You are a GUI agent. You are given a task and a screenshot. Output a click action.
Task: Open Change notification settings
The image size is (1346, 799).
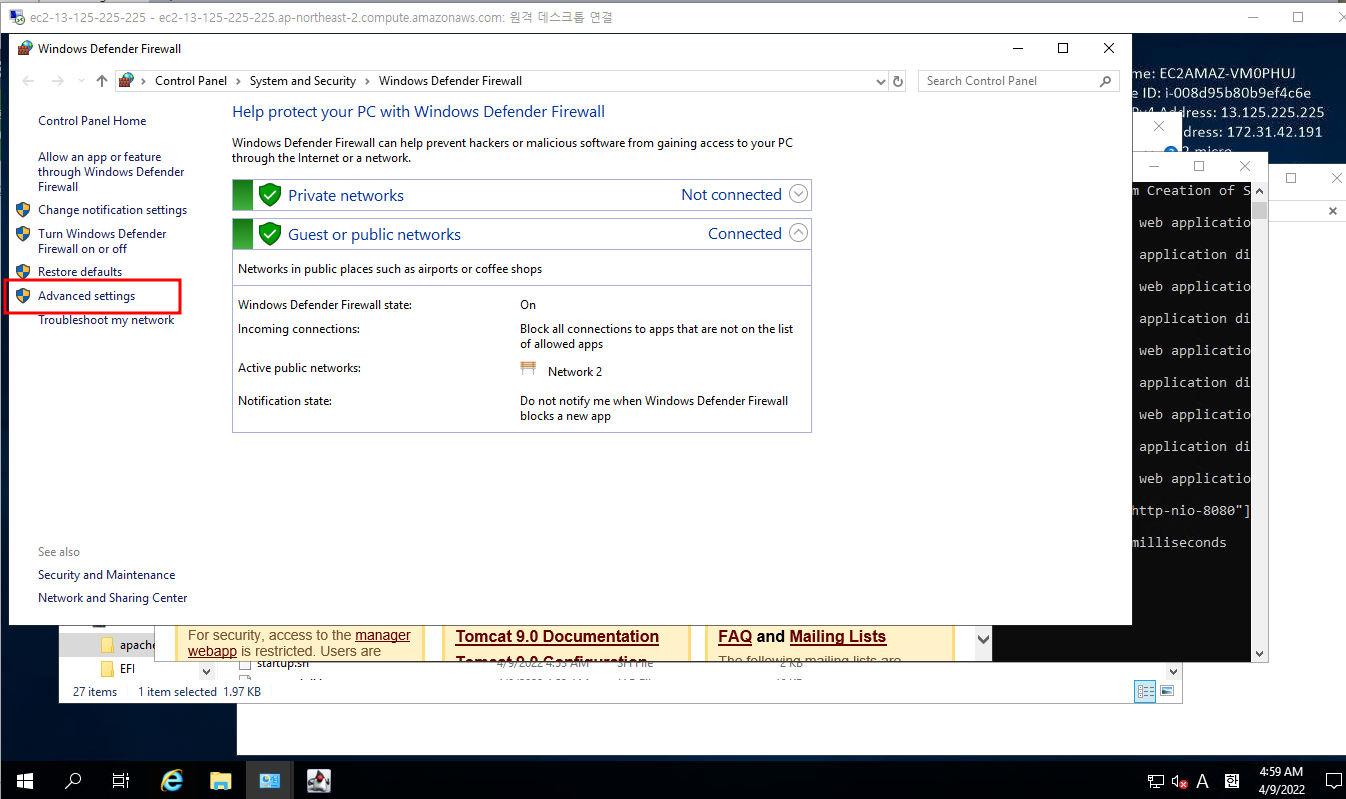pyautogui.click(x=112, y=210)
